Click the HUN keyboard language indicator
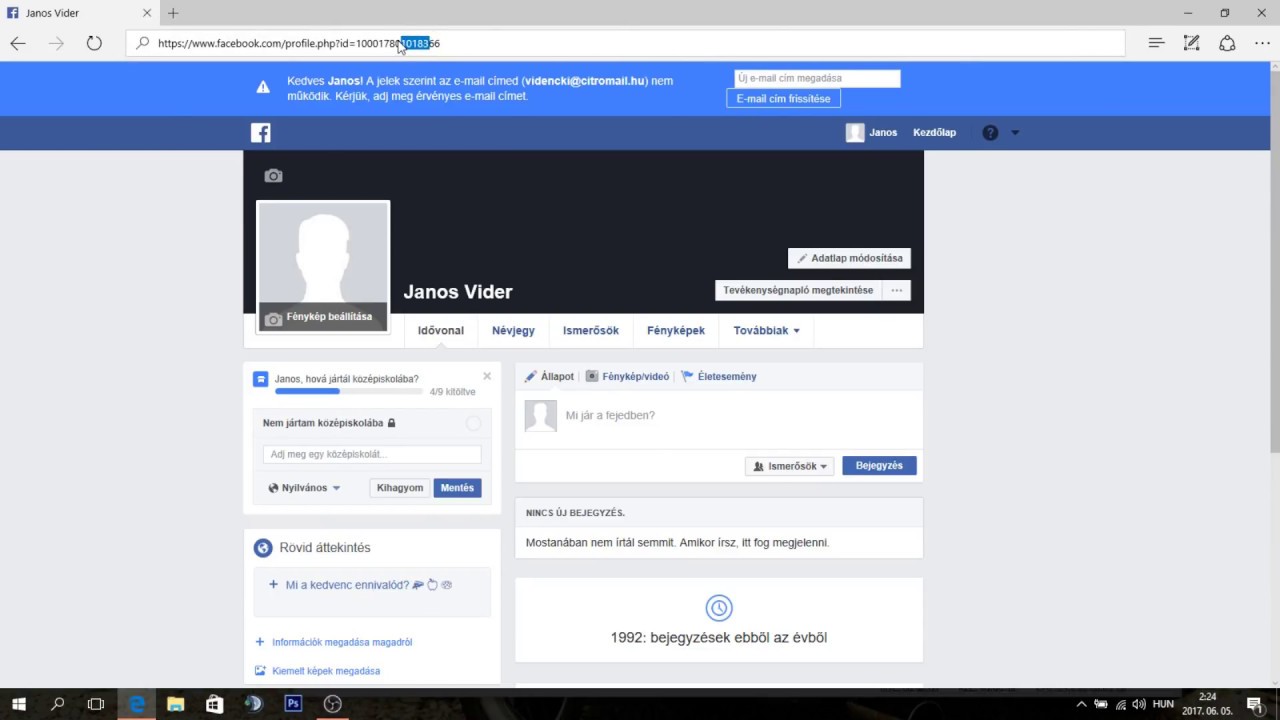Image resolution: width=1280 pixels, height=720 pixels. click(1163, 704)
